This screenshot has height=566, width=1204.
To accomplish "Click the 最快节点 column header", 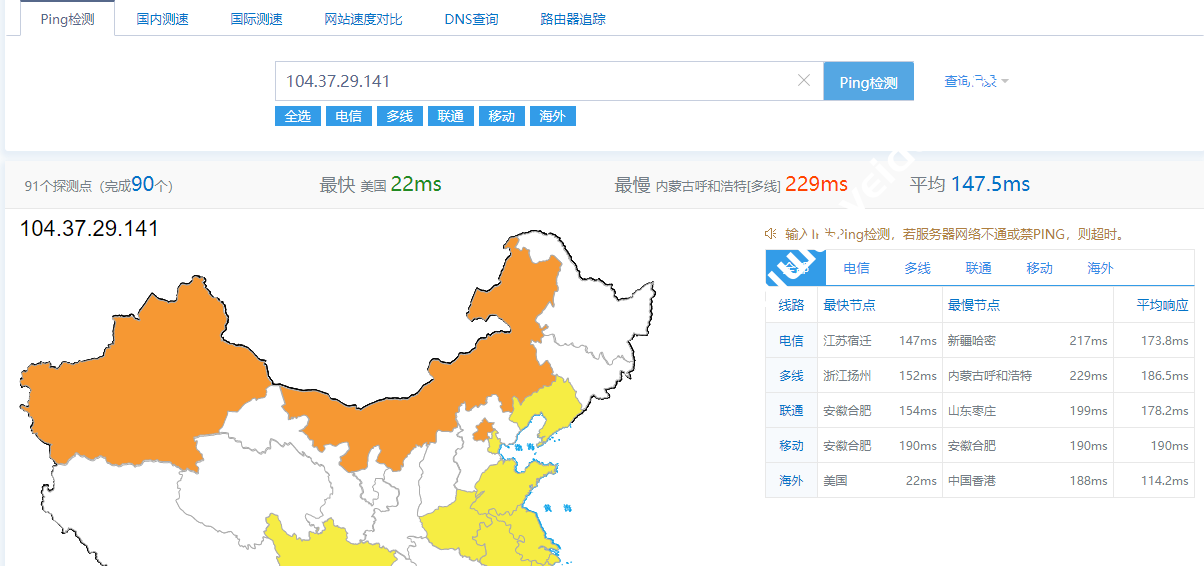I will 849,305.
